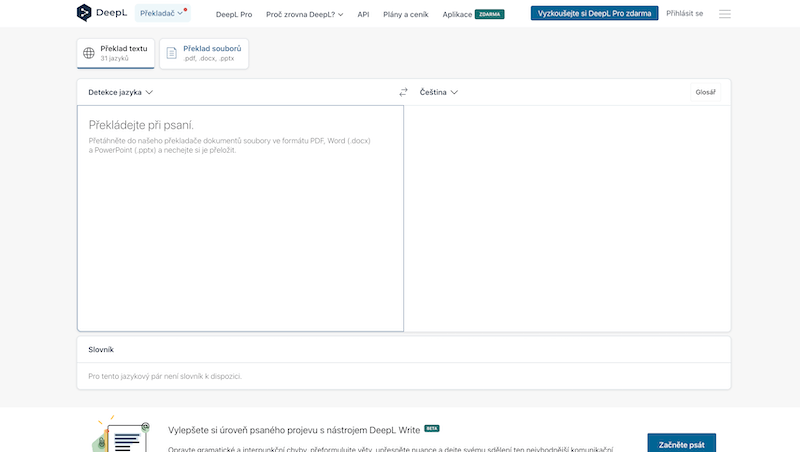Viewport: 800px width, 452px height.
Task: Open the hamburger menu icon
Action: 725,14
